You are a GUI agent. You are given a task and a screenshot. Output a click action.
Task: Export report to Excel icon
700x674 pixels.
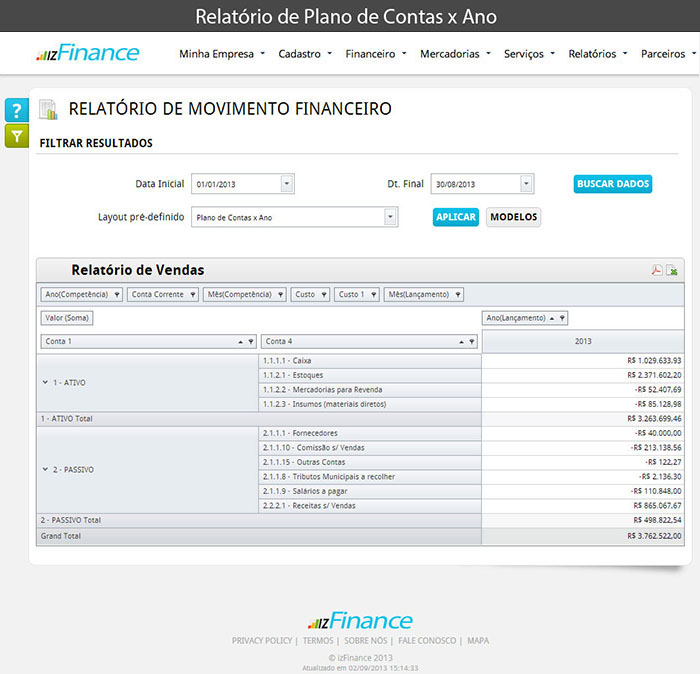(x=672, y=270)
